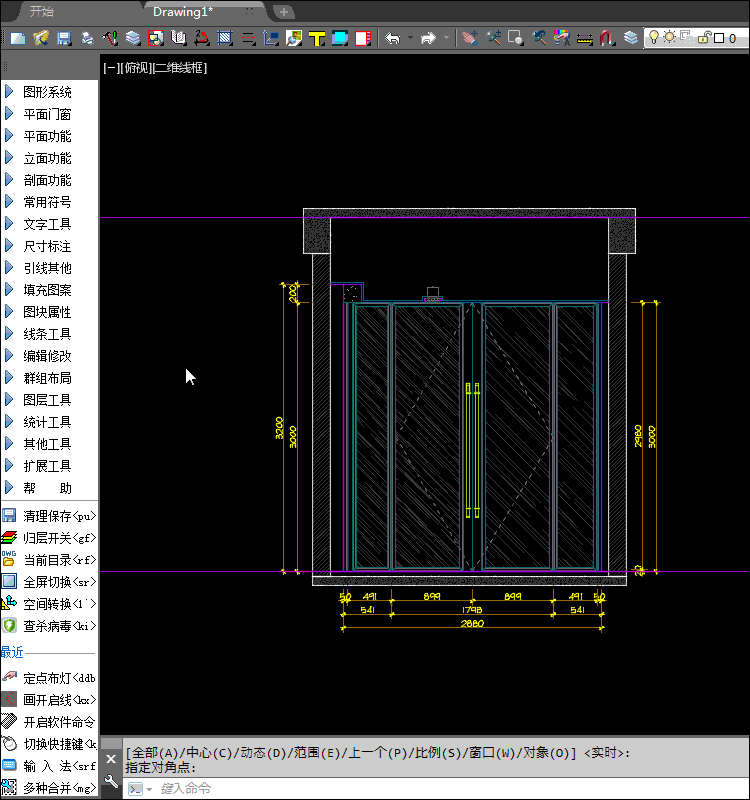This screenshot has width=750, height=800.
Task: Click the [-] viewport control label
Action: pos(110,67)
